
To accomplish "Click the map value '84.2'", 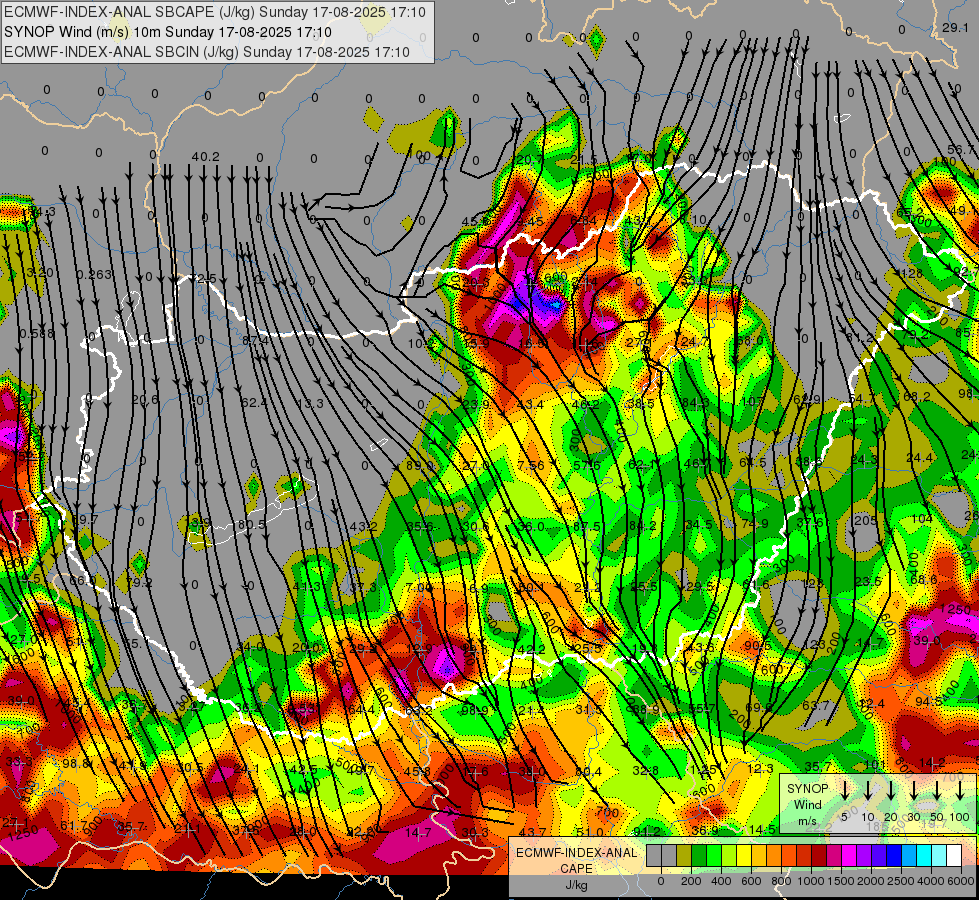I will (642, 526).
